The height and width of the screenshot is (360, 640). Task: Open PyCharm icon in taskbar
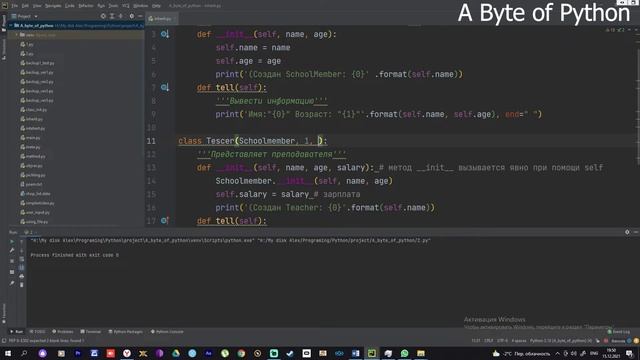click(372, 353)
